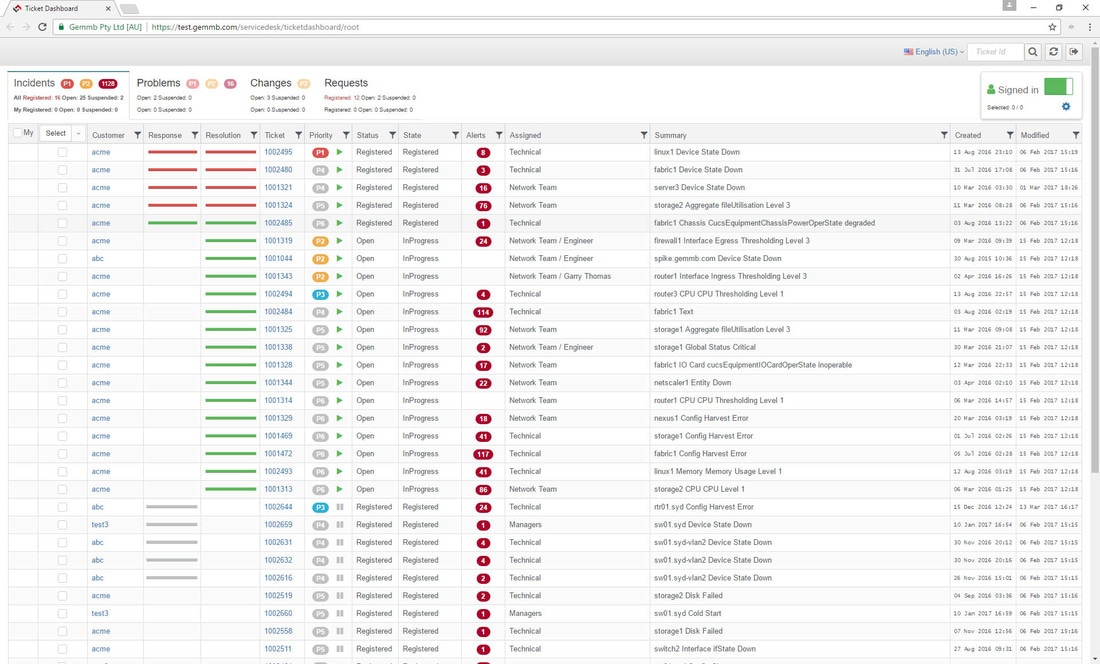Filter the Summary column
1100x664 pixels.
(944, 135)
